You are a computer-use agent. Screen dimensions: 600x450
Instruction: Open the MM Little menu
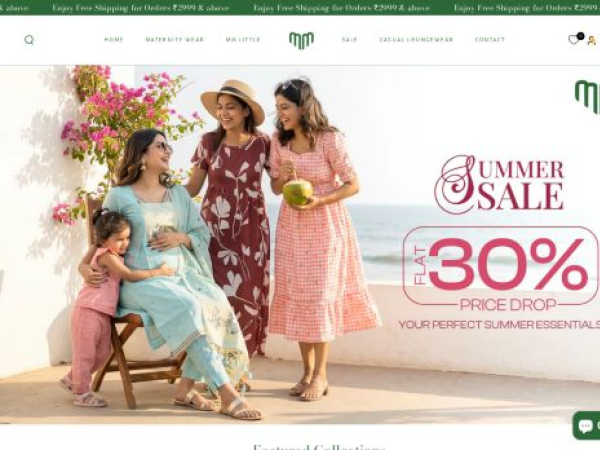point(243,39)
